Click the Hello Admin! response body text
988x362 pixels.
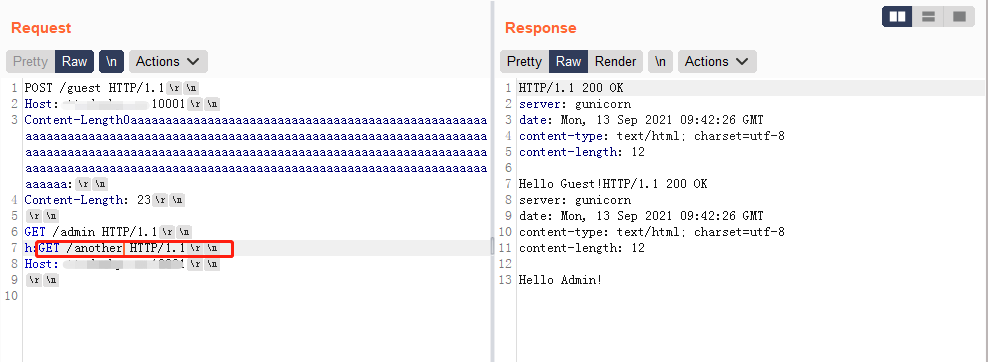(560, 280)
